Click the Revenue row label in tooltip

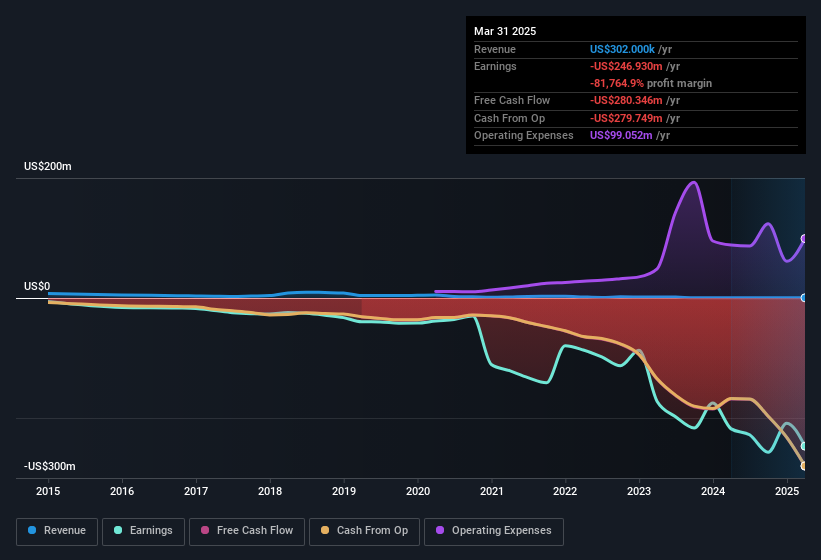point(495,49)
